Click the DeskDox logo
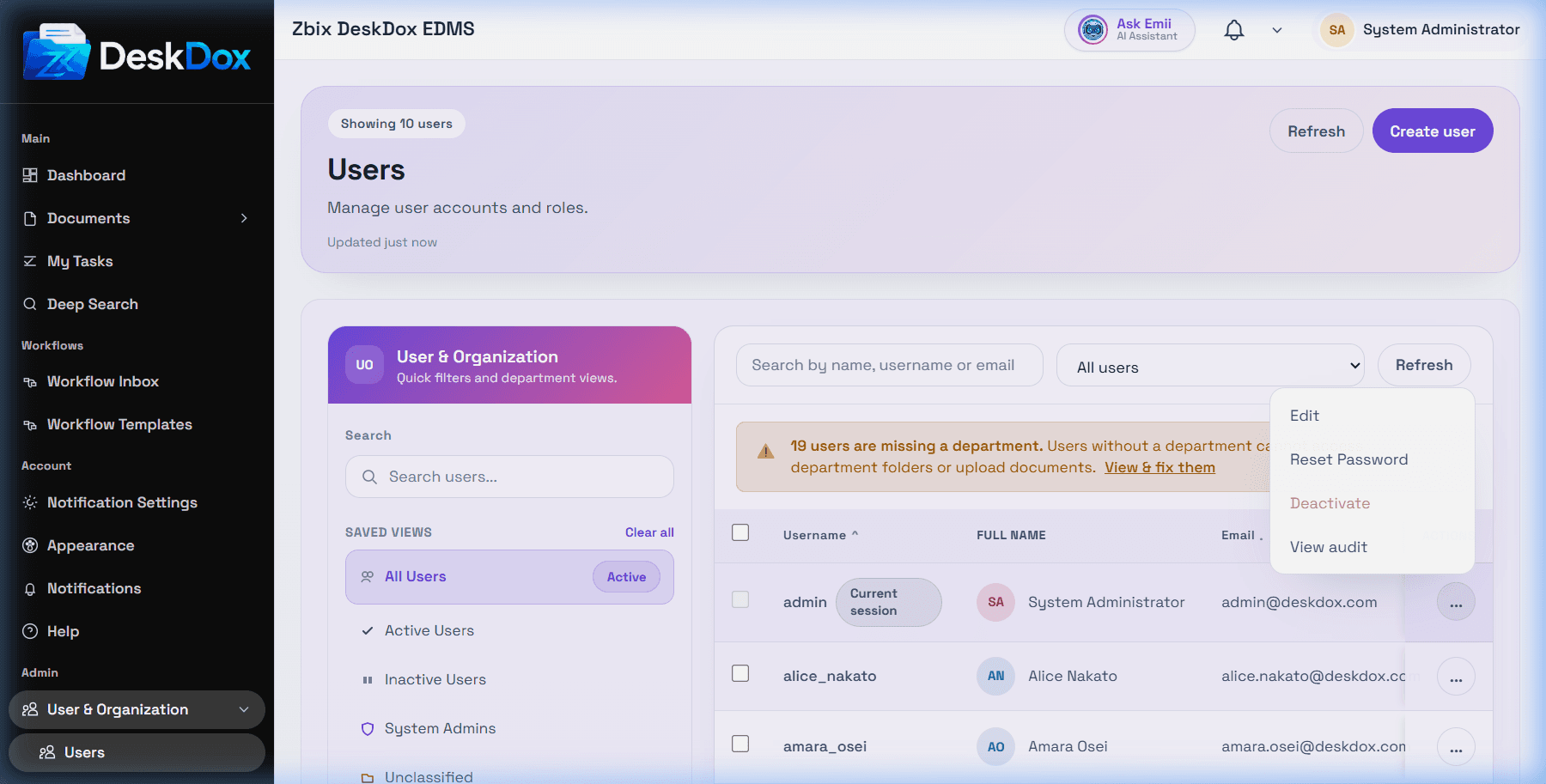 [x=137, y=53]
